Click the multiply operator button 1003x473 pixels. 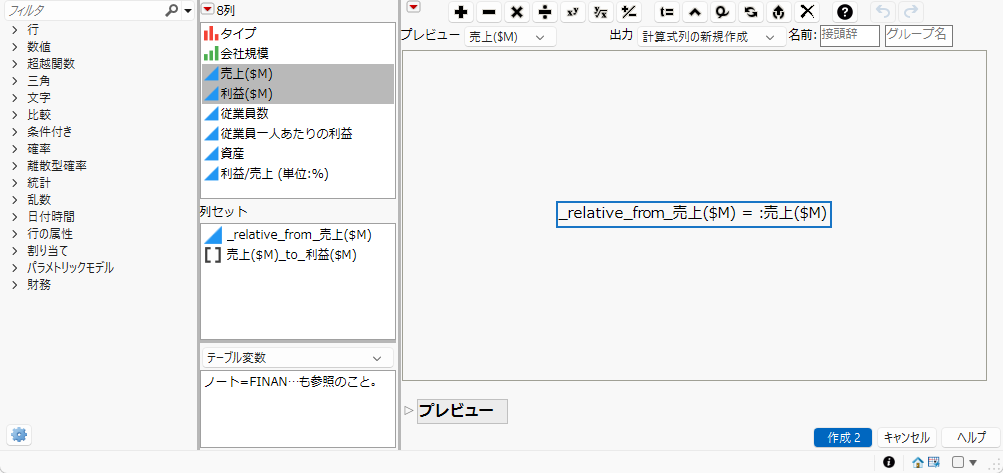(517, 12)
